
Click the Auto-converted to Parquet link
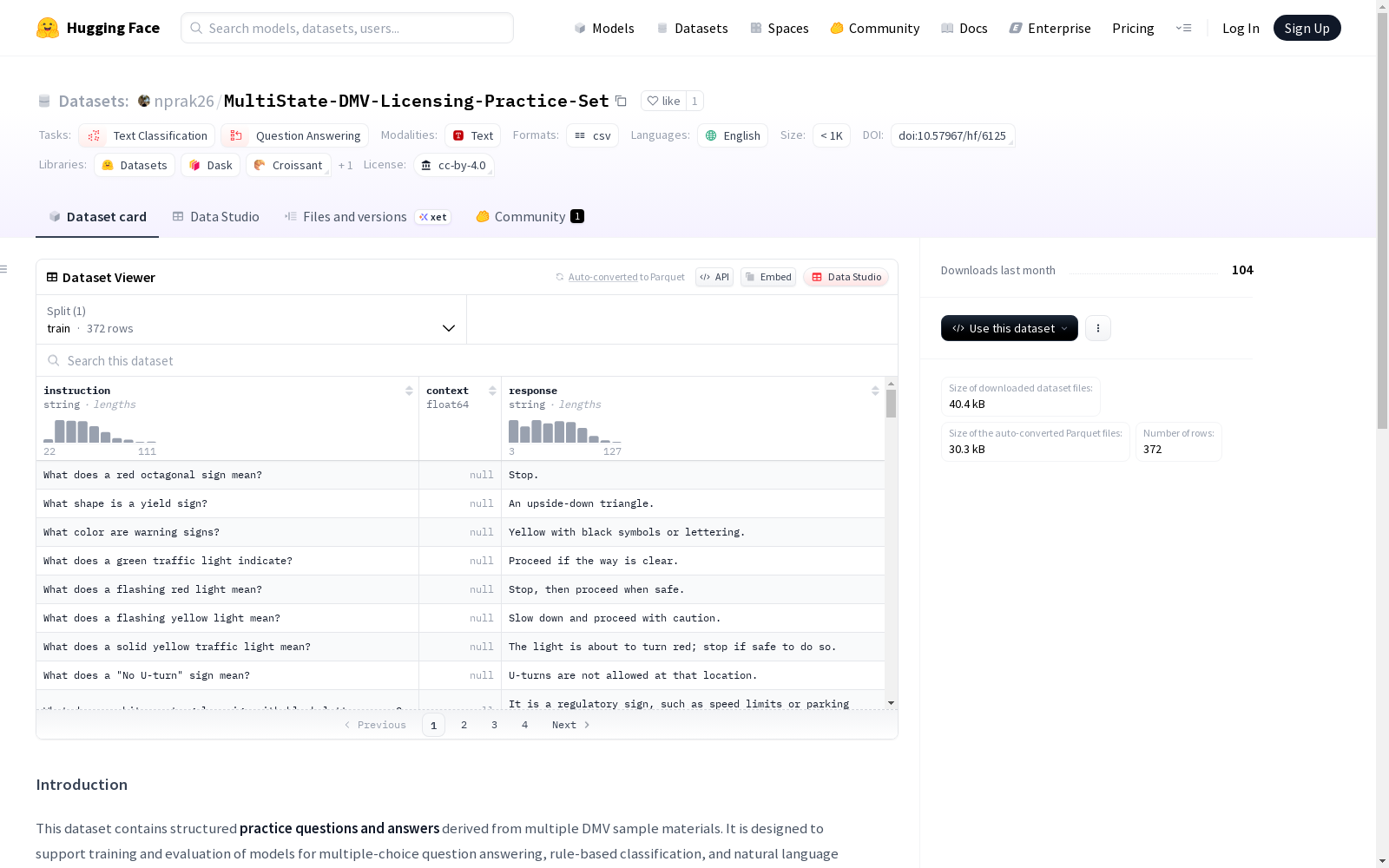(627, 277)
